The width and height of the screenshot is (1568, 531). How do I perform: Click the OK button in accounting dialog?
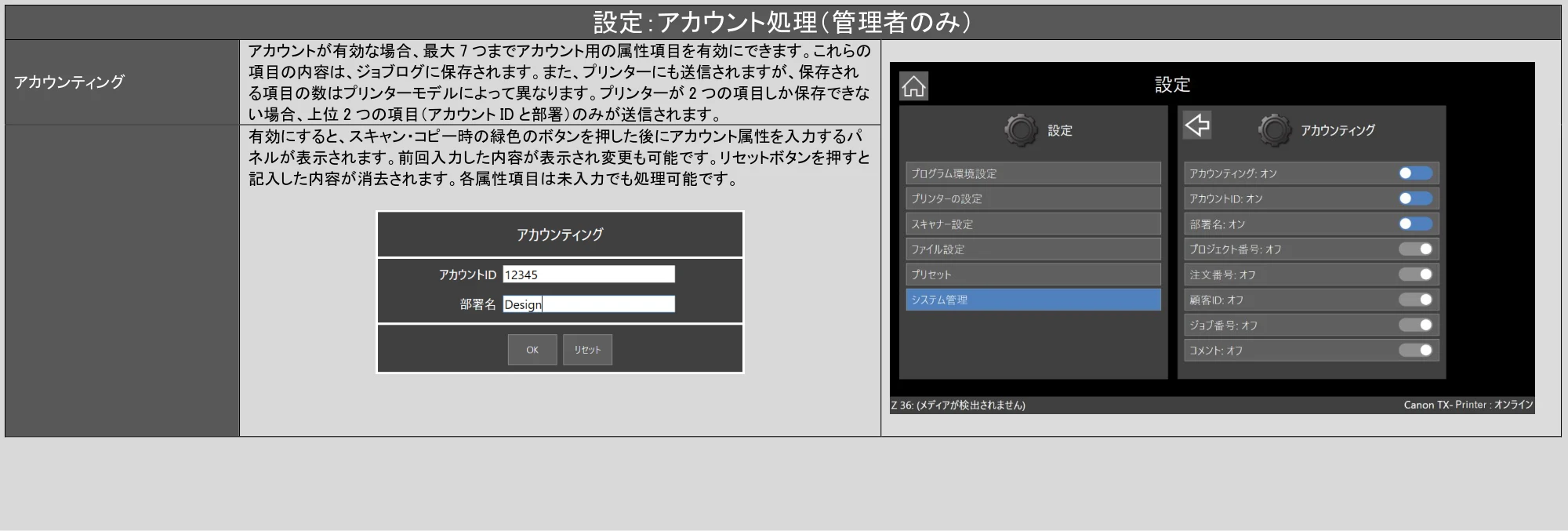(x=532, y=350)
